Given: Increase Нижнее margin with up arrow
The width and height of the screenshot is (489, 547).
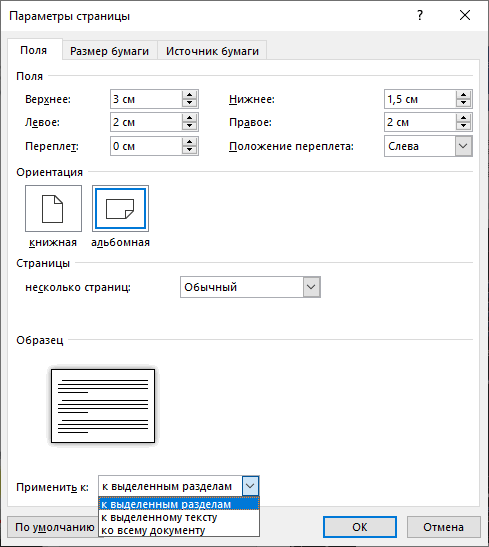Looking at the screenshot, I should click(464, 95).
